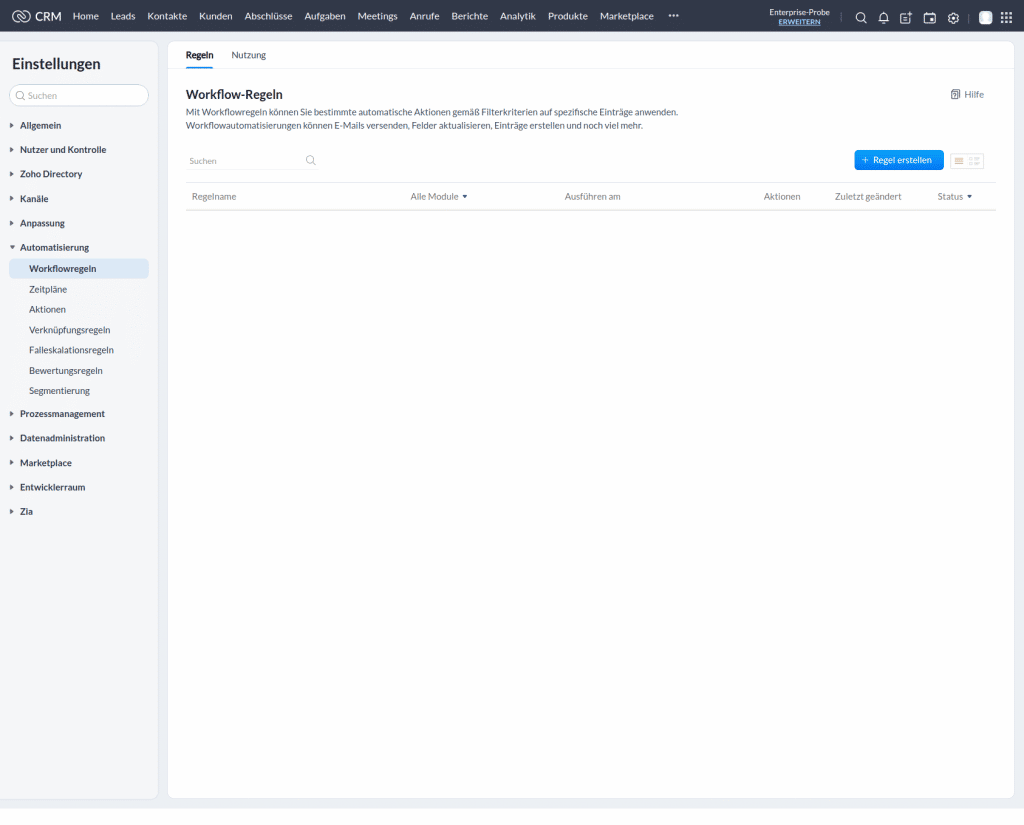Open the Zoho apps grid menu
This screenshot has width=1024, height=825.
[x=1007, y=17]
